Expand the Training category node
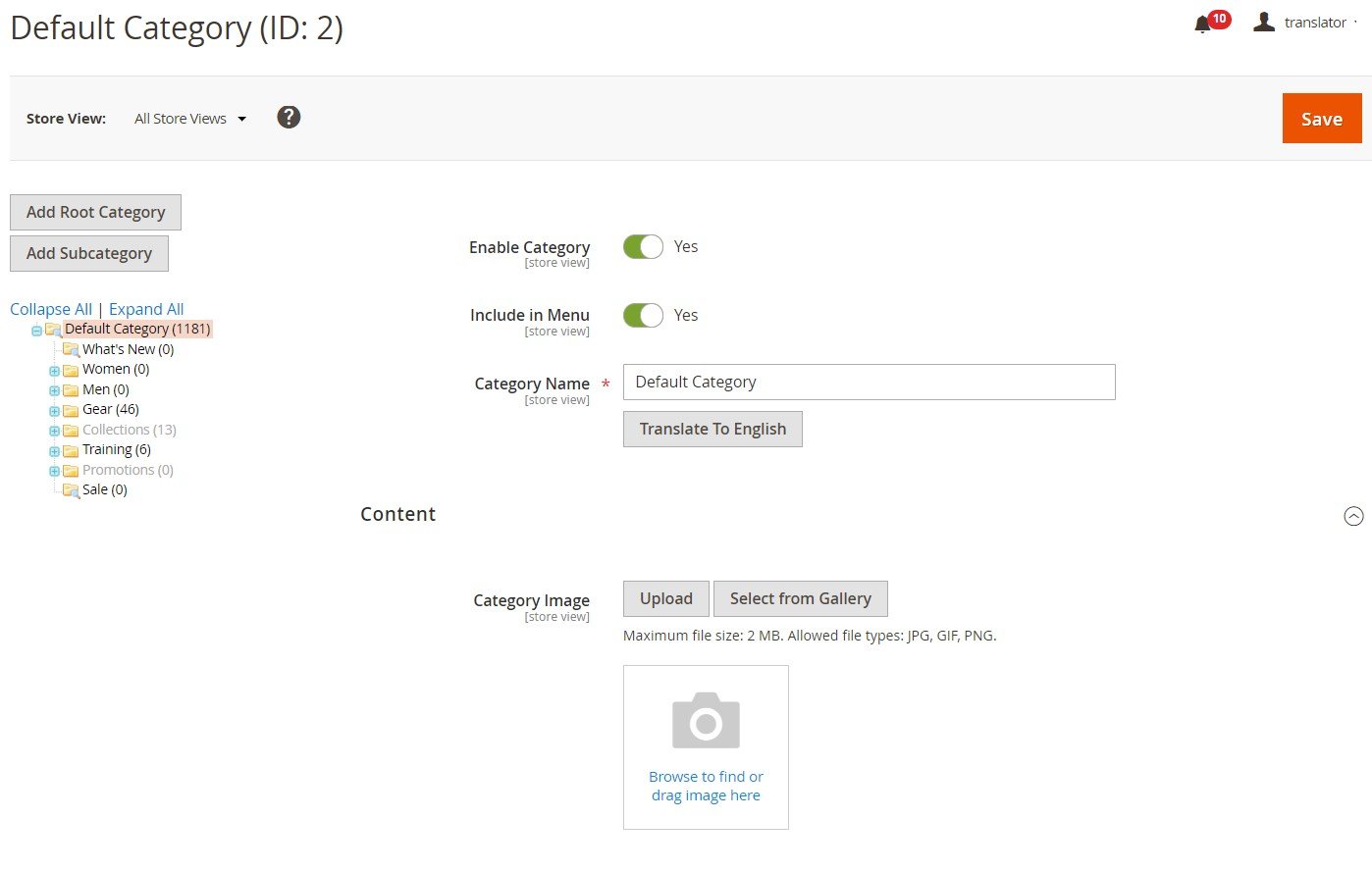 [x=55, y=451]
